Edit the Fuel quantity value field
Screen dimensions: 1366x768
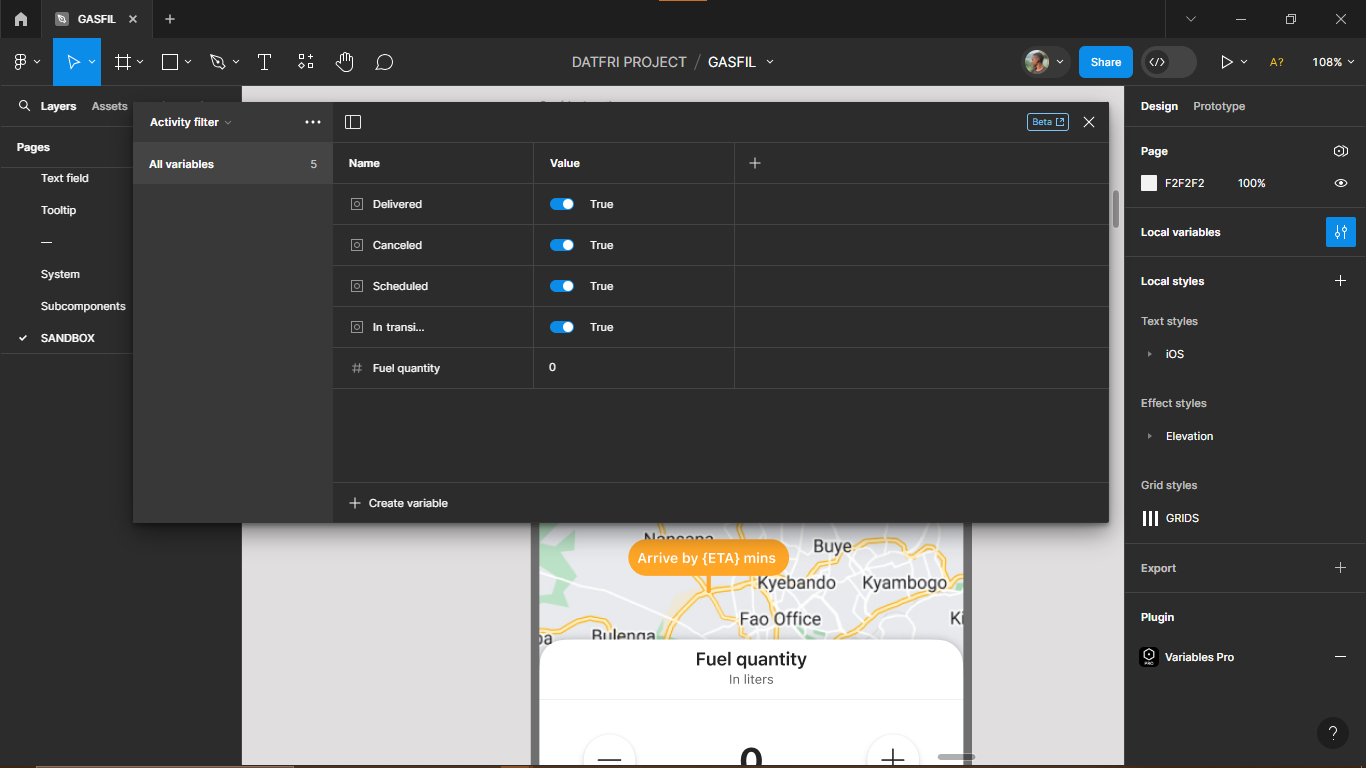tap(634, 368)
